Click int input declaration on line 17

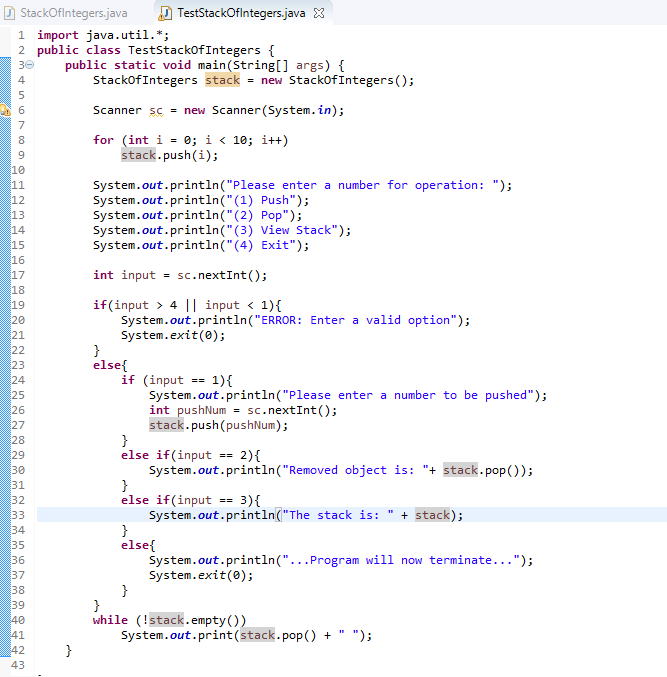click(x=180, y=275)
